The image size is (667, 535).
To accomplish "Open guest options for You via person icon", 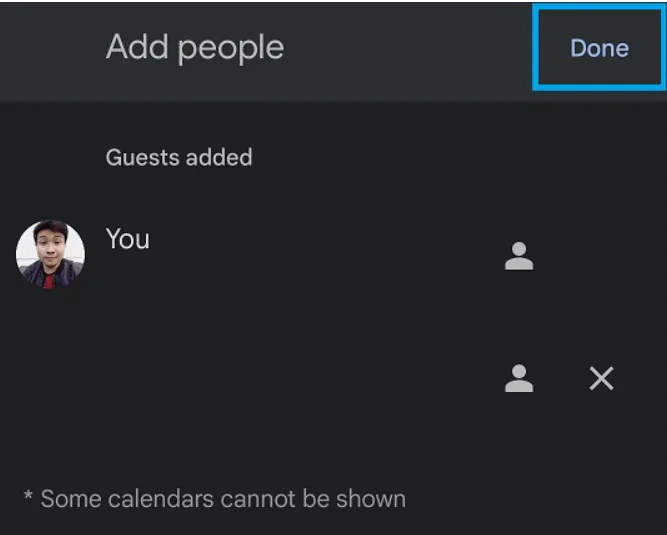I will pos(519,257).
